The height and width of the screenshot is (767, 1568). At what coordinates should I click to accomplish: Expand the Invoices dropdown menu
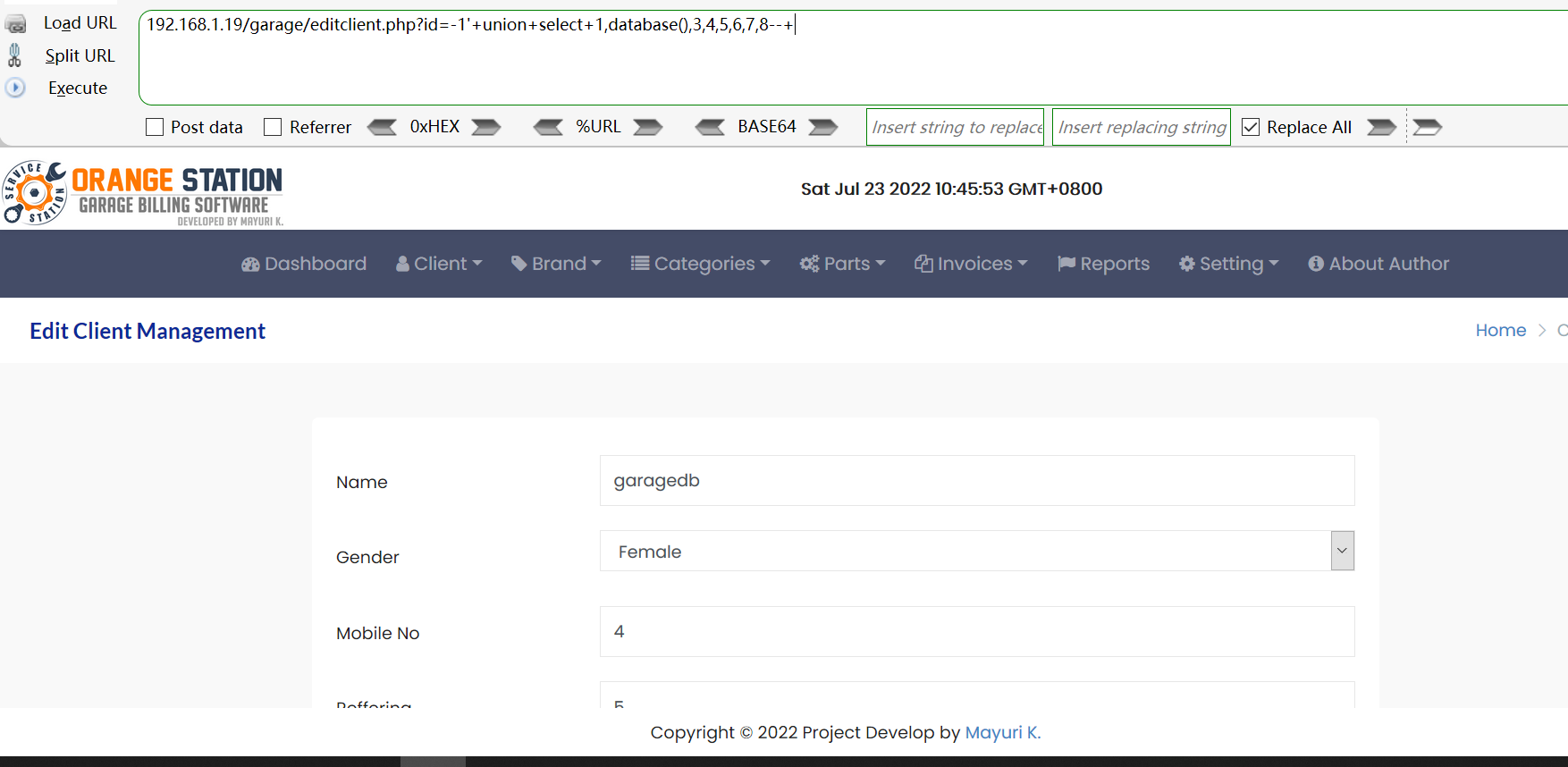point(971,264)
